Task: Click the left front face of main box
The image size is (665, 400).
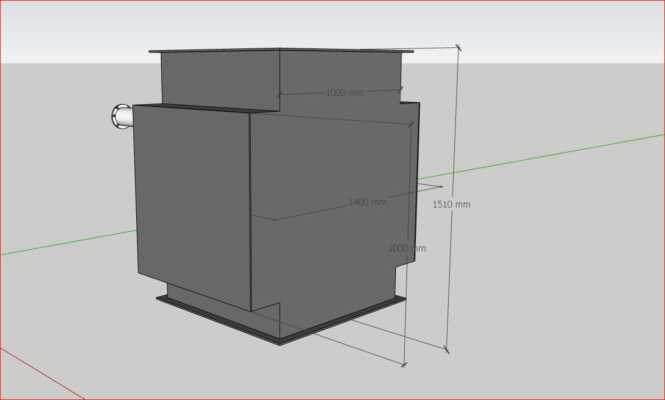Action: click(x=190, y=200)
